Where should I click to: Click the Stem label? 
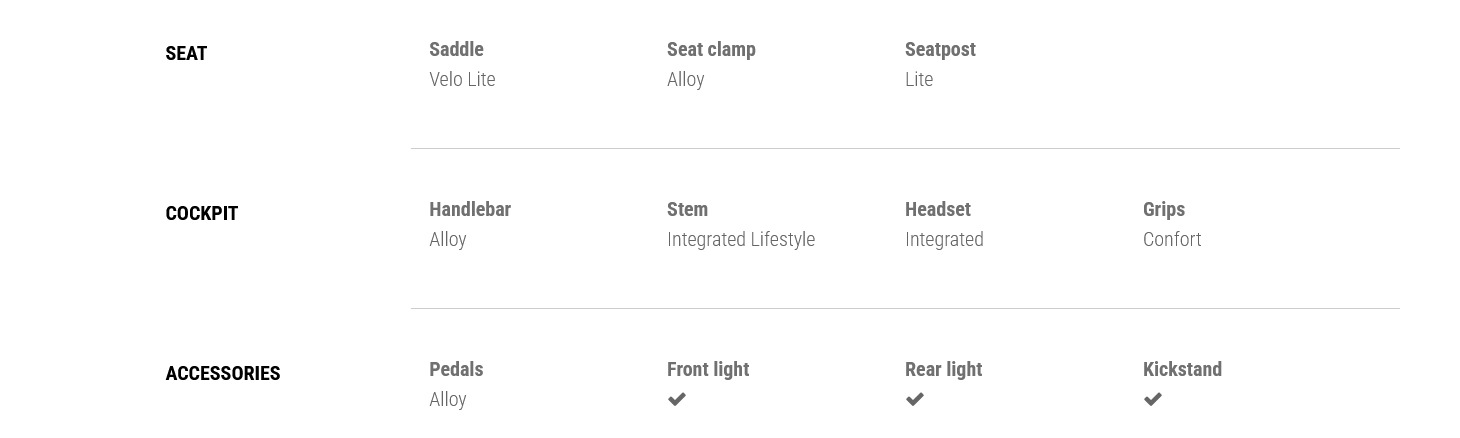click(687, 209)
